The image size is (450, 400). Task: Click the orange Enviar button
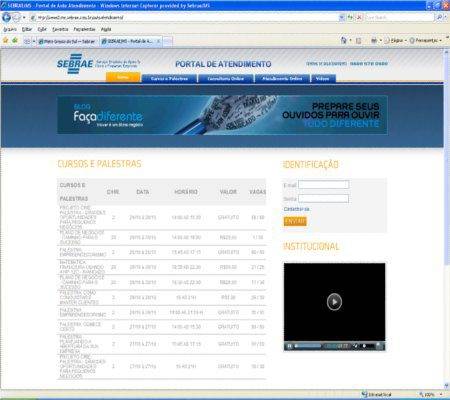[295, 222]
